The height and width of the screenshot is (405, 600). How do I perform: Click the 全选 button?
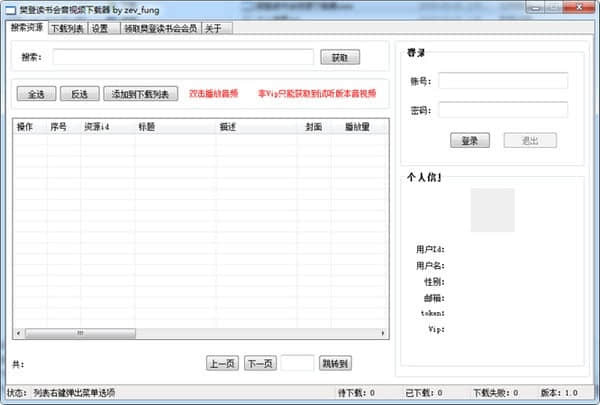(36, 94)
